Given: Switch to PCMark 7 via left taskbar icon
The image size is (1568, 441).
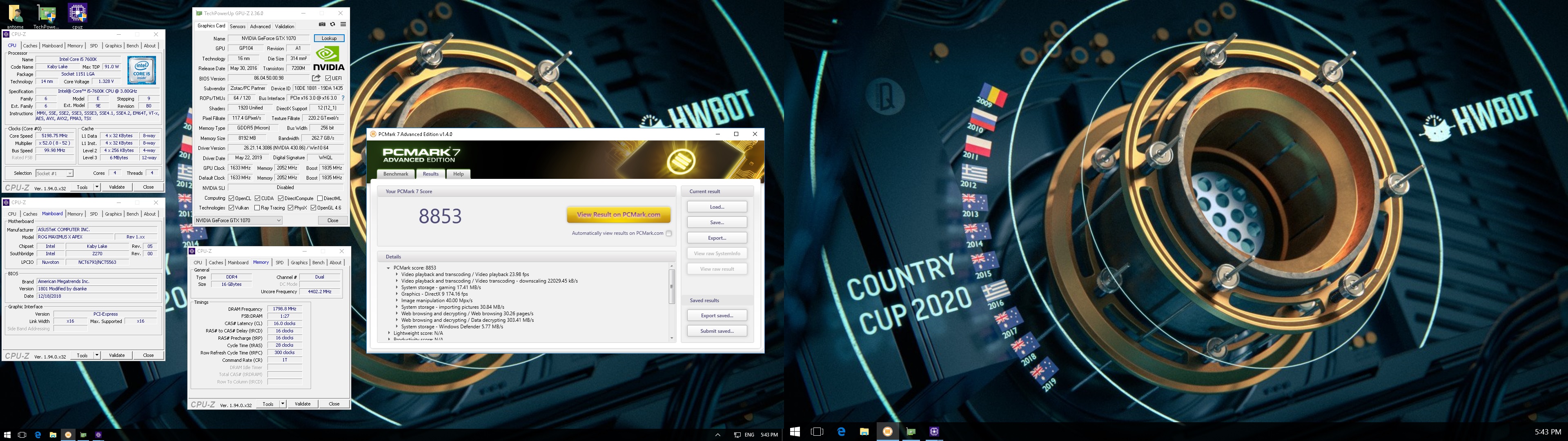Looking at the screenshot, I should point(68,435).
